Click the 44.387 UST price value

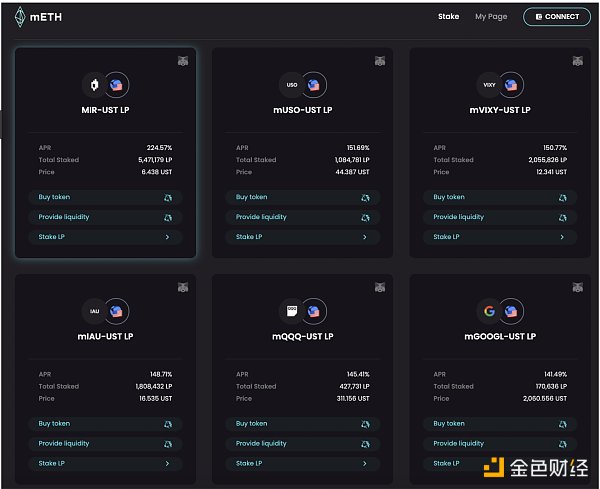pyautogui.click(x=352, y=172)
